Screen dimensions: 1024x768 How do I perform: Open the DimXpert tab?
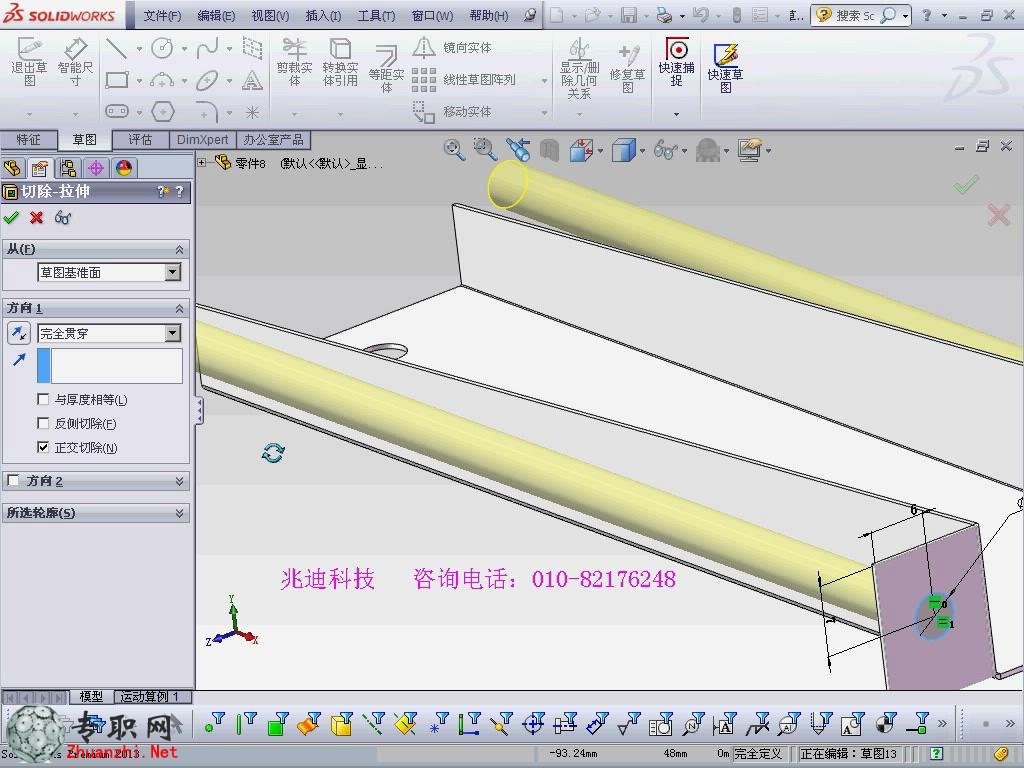pos(202,140)
